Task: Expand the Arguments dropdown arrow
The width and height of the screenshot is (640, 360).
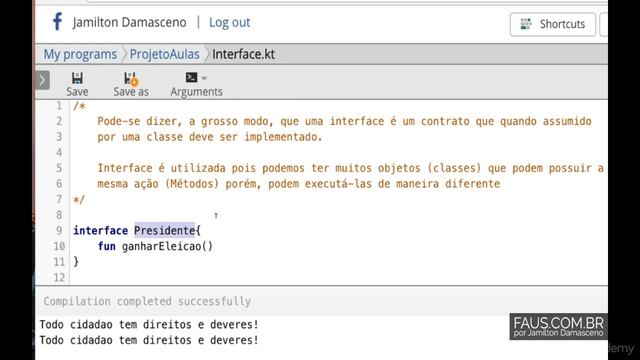Action: 204,78
